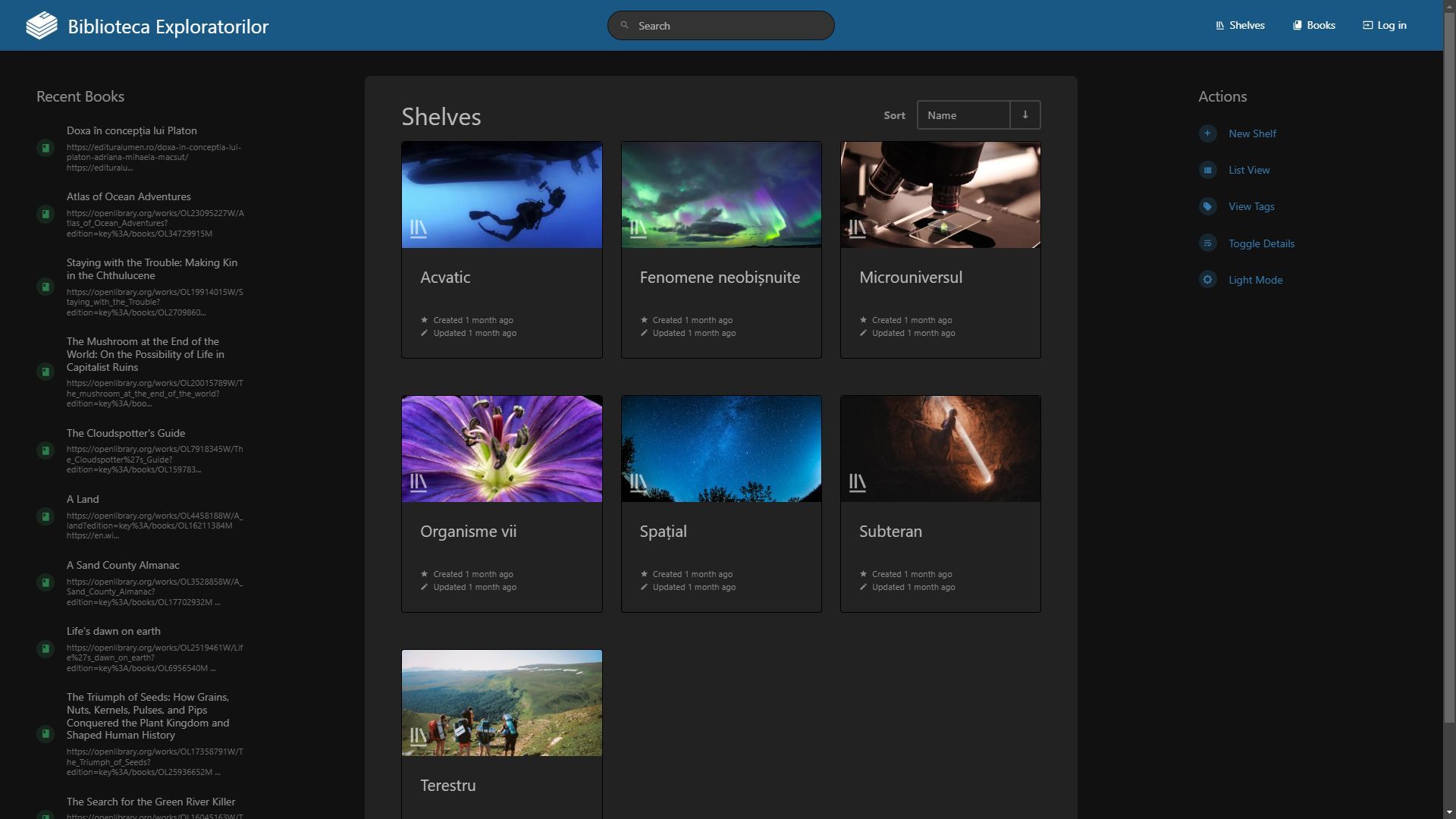Click the page vertical scrollbar
Viewport: 1456px width, 819px height.
pyautogui.click(x=1449, y=379)
